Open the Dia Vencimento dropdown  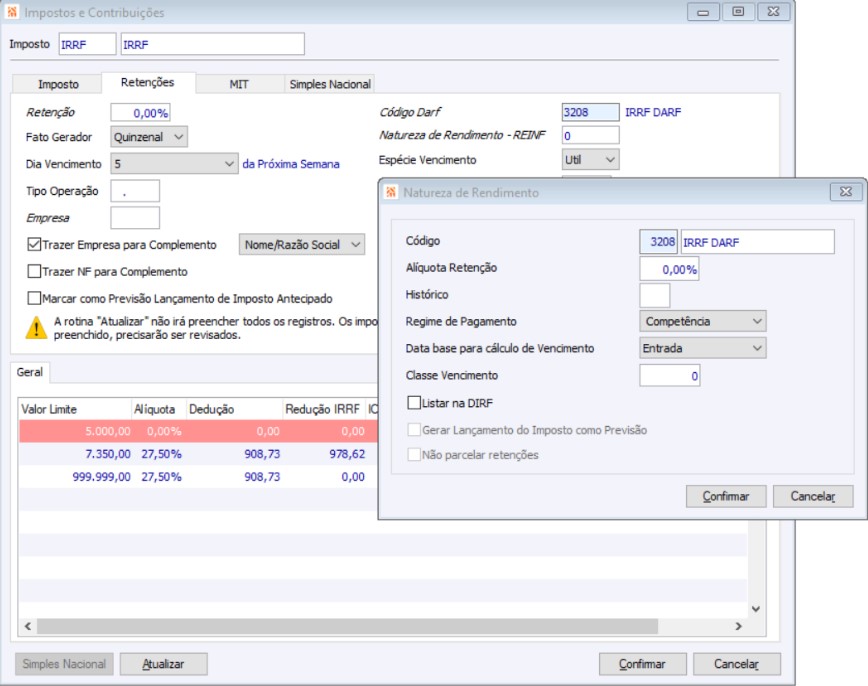pyautogui.click(x=174, y=164)
